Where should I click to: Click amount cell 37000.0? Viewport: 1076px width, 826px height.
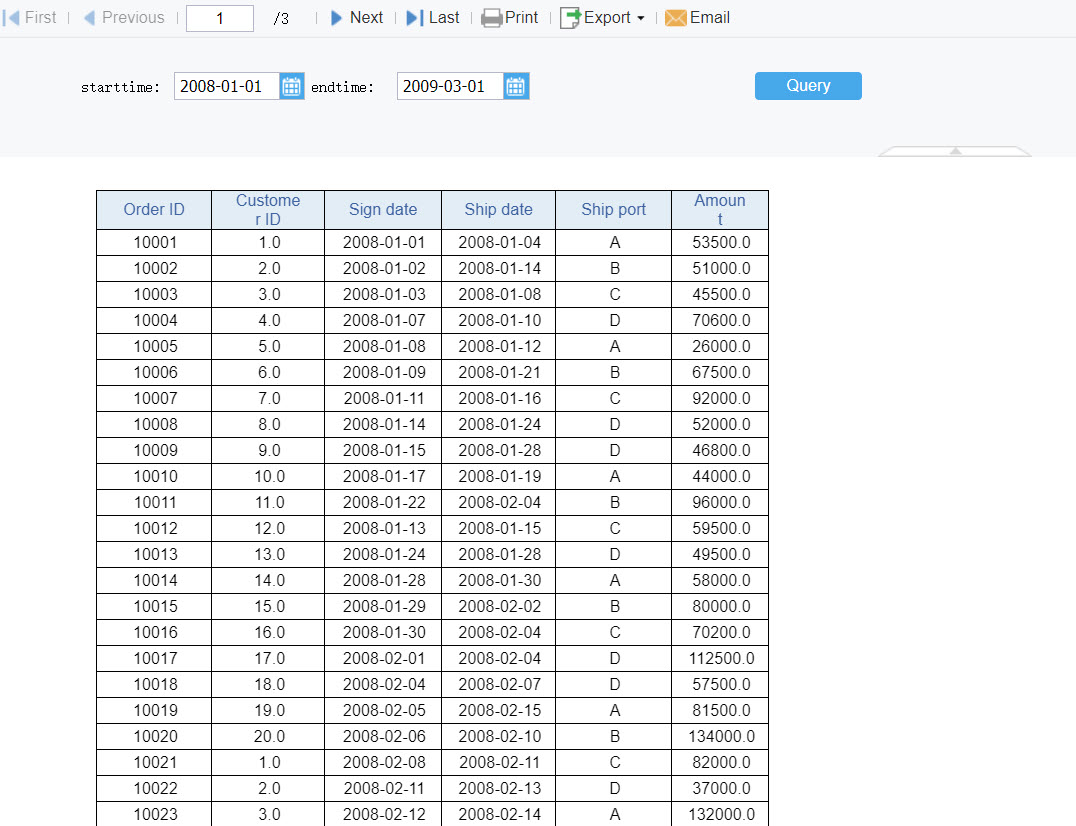[721, 788]
